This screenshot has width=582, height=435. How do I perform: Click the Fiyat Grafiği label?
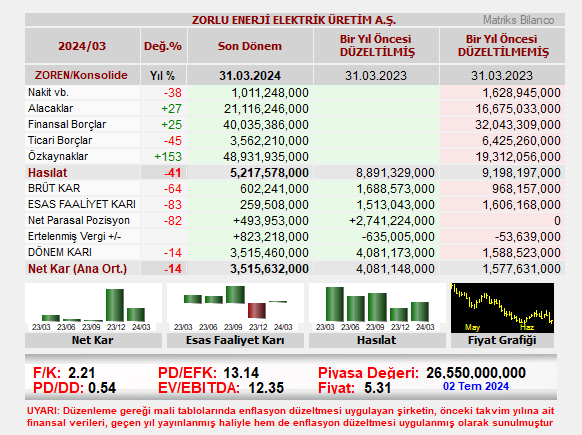coord(502,340)
